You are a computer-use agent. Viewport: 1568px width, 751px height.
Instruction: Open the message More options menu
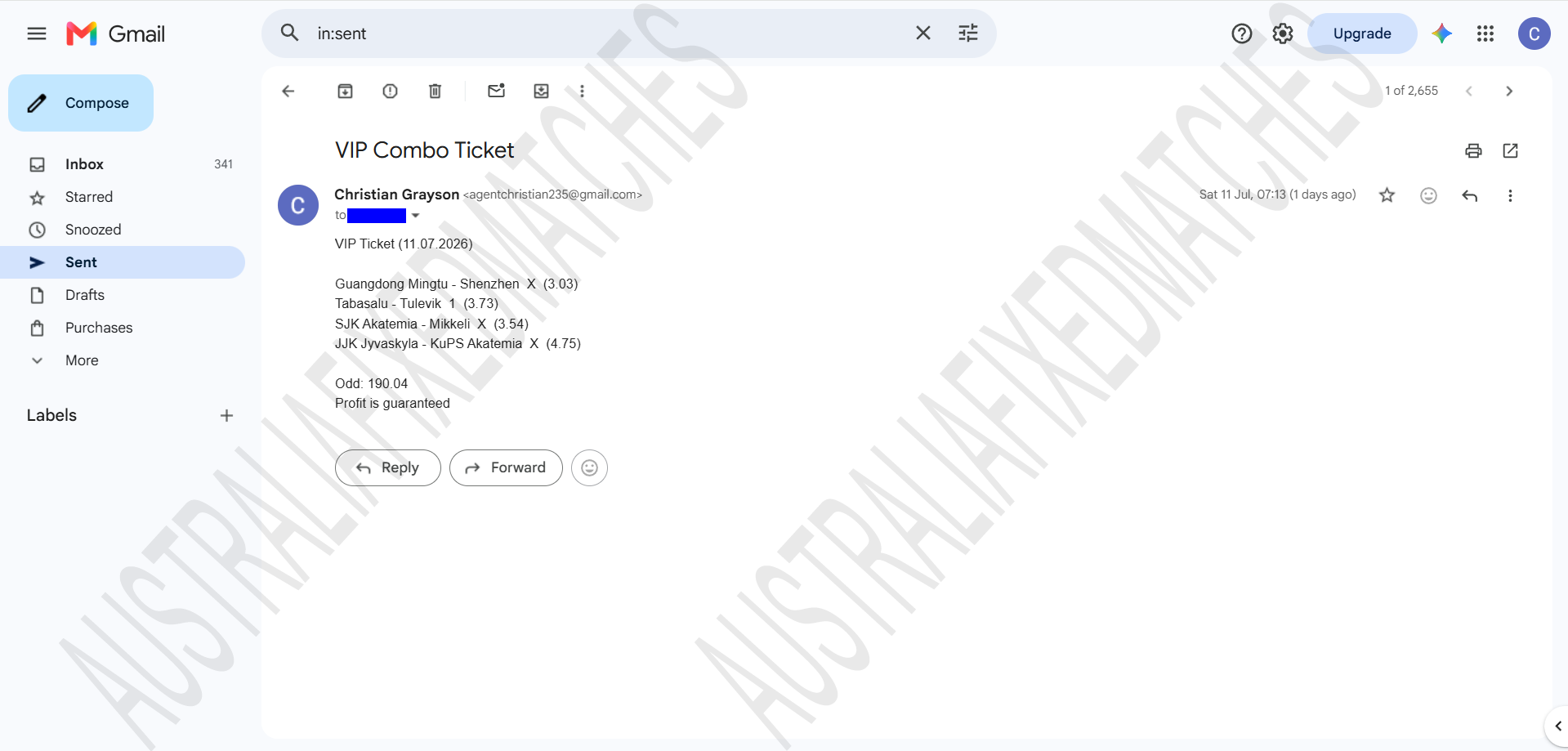tap(1510, 195)
